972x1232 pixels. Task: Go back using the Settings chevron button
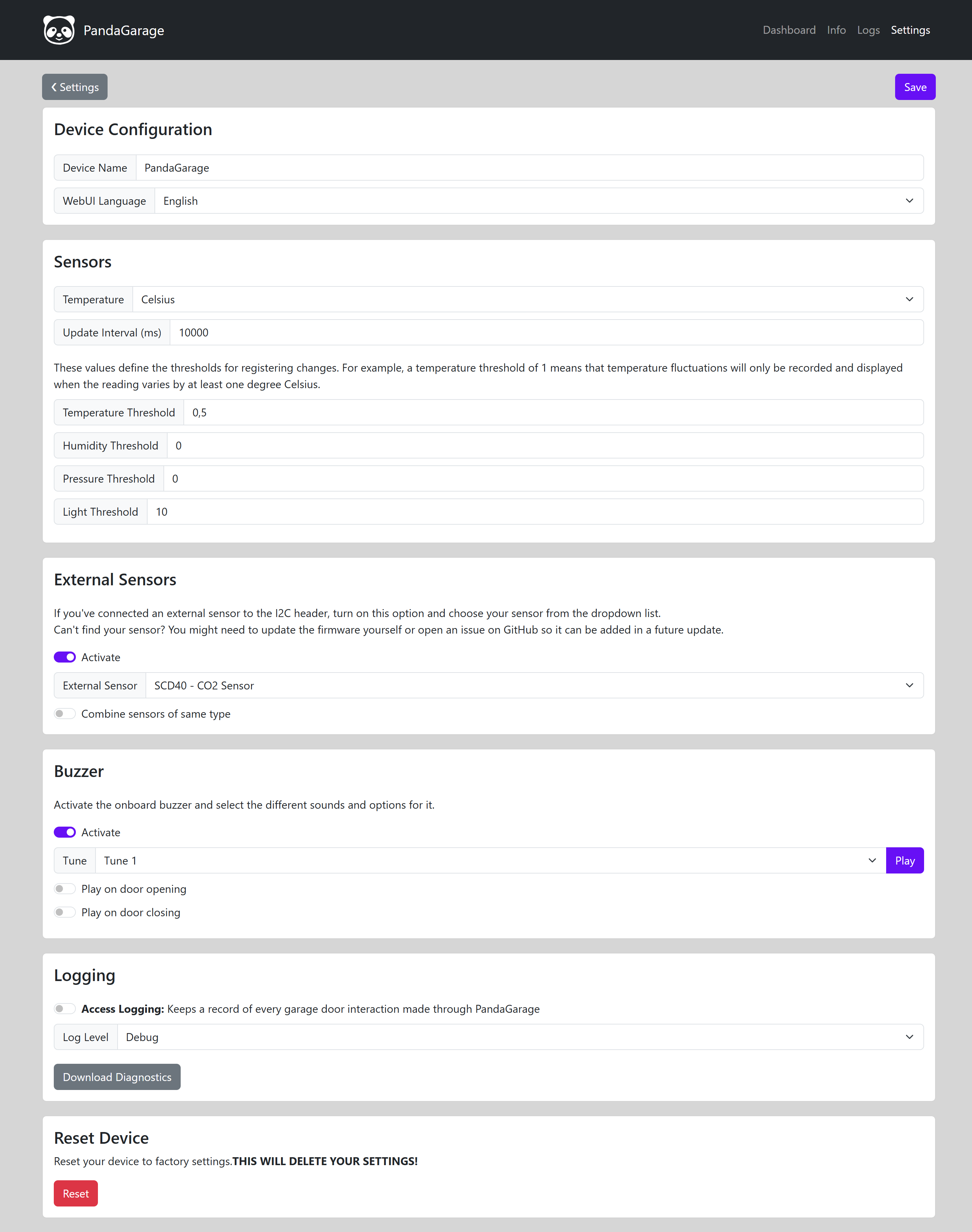click(x=74, y=87)
